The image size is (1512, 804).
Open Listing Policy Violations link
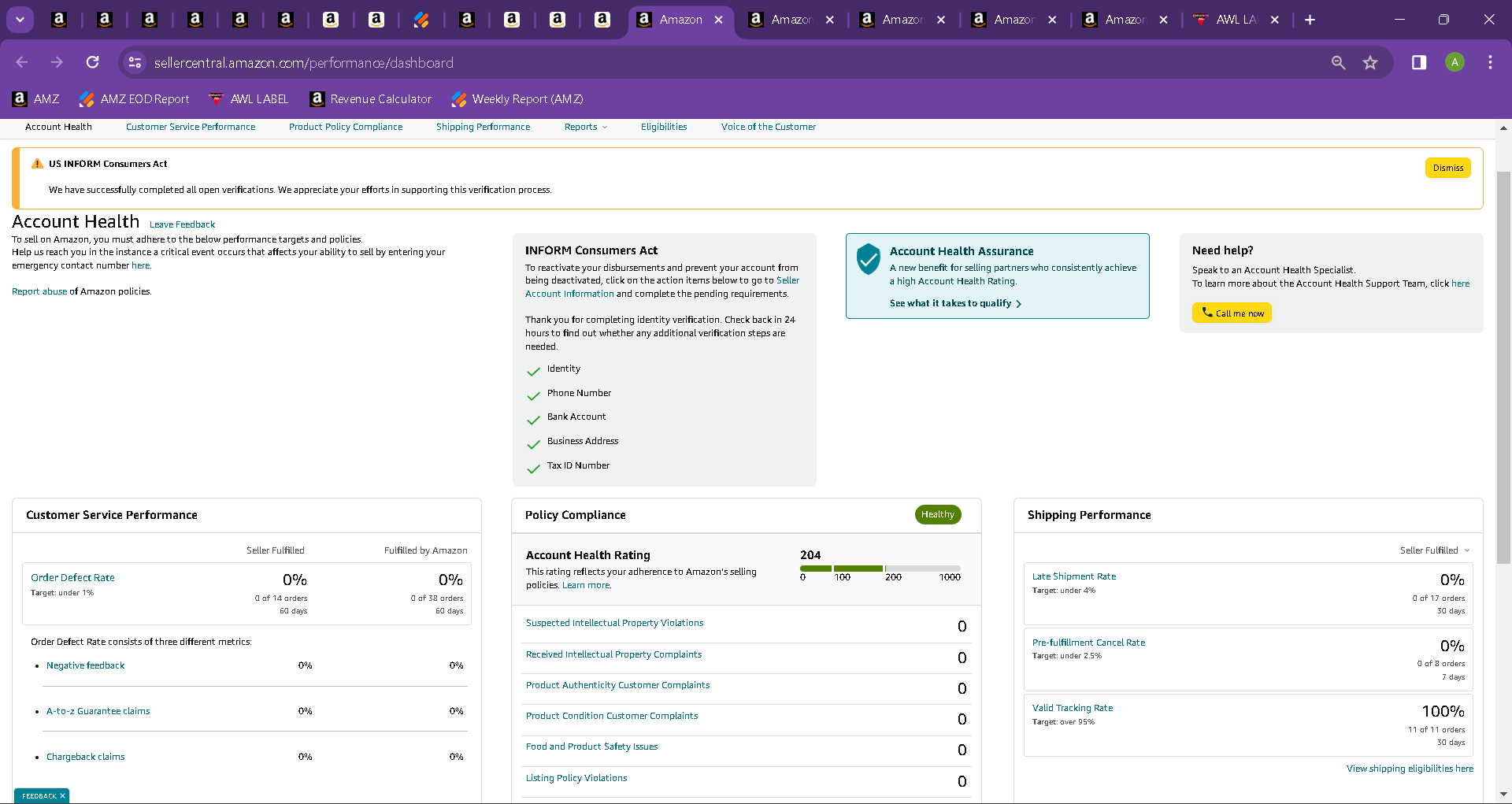point(576,778)
